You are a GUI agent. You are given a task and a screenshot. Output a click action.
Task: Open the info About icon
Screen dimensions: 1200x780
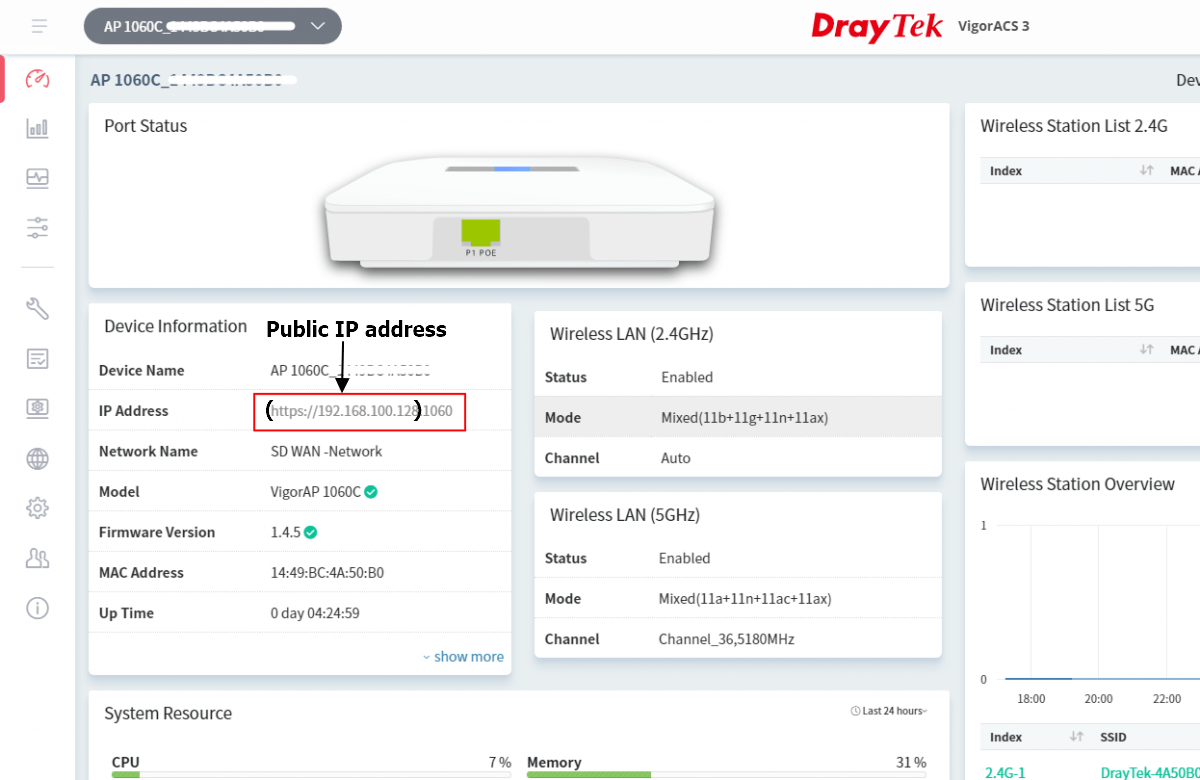(38, 608)
